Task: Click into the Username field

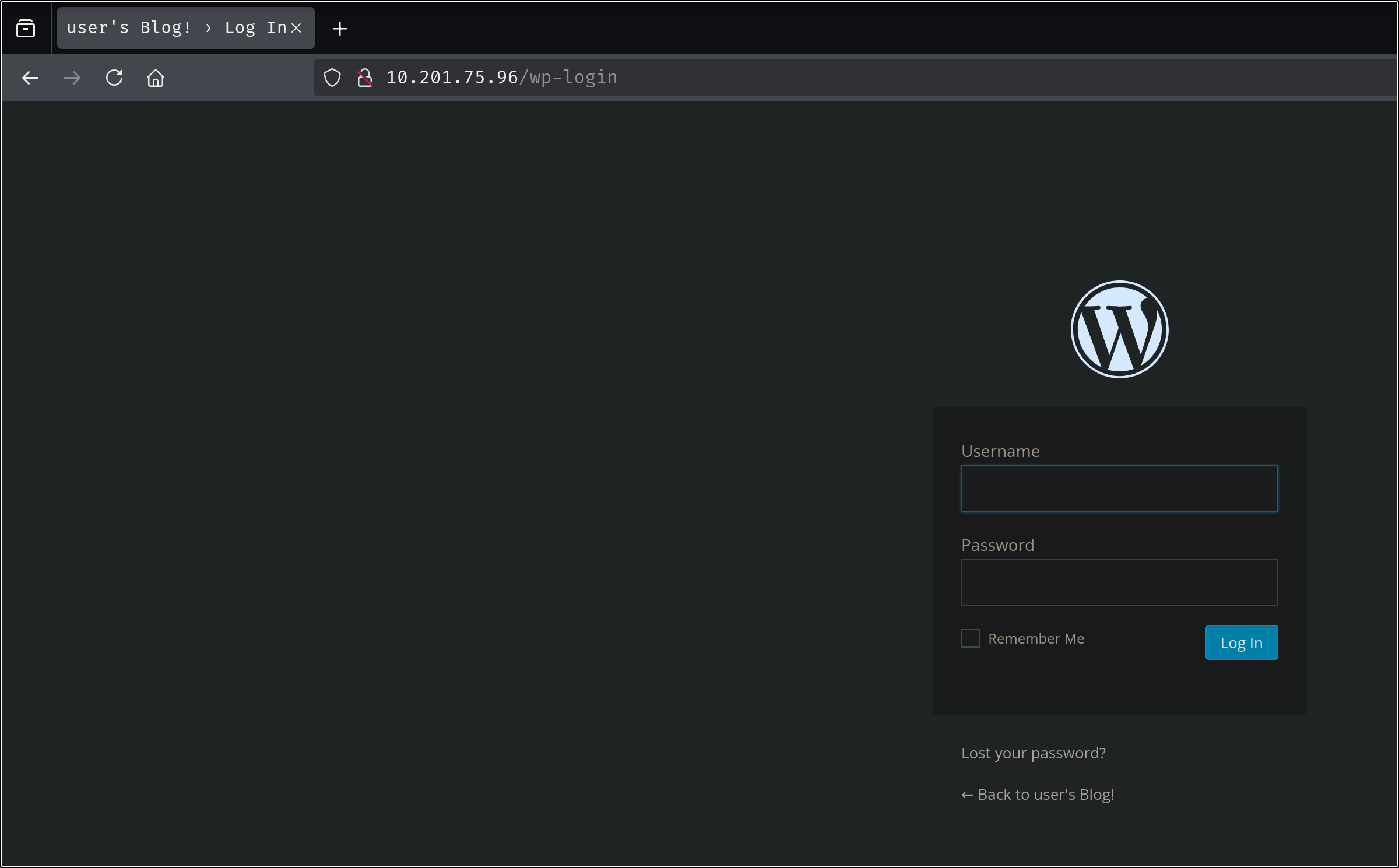Action: 1119,489
